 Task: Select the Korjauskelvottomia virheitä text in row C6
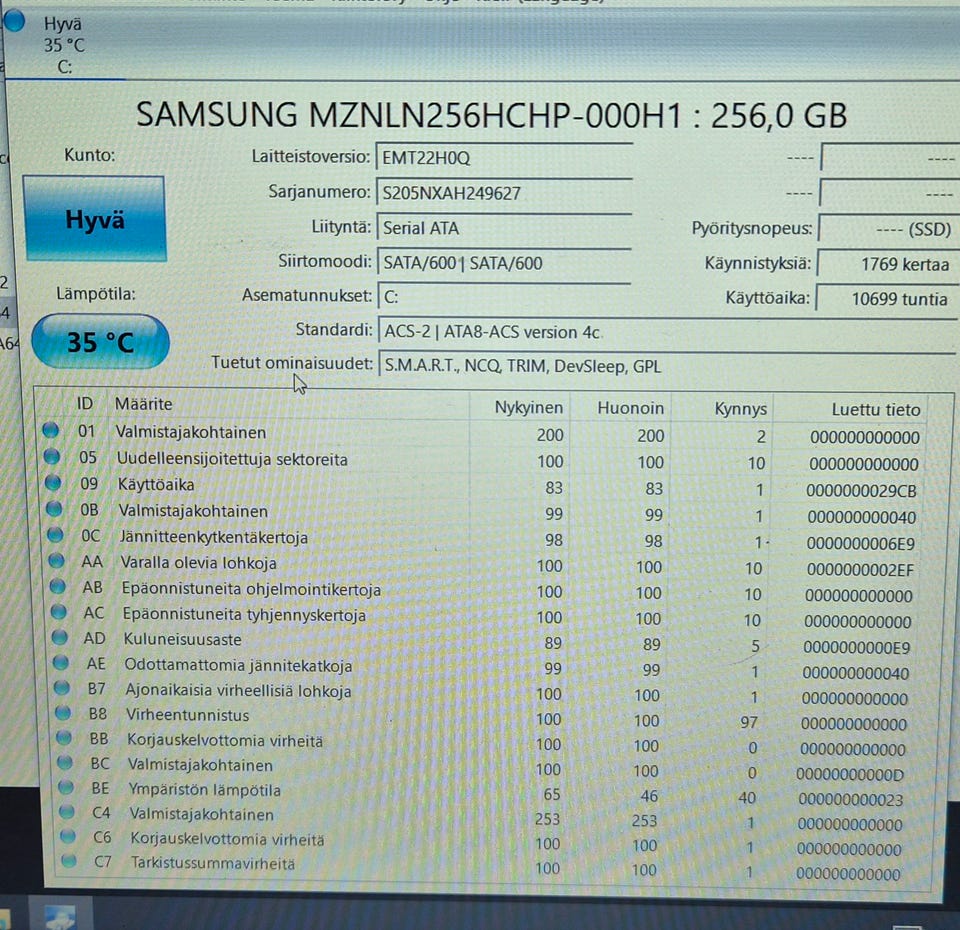click(x=227, y=839)
